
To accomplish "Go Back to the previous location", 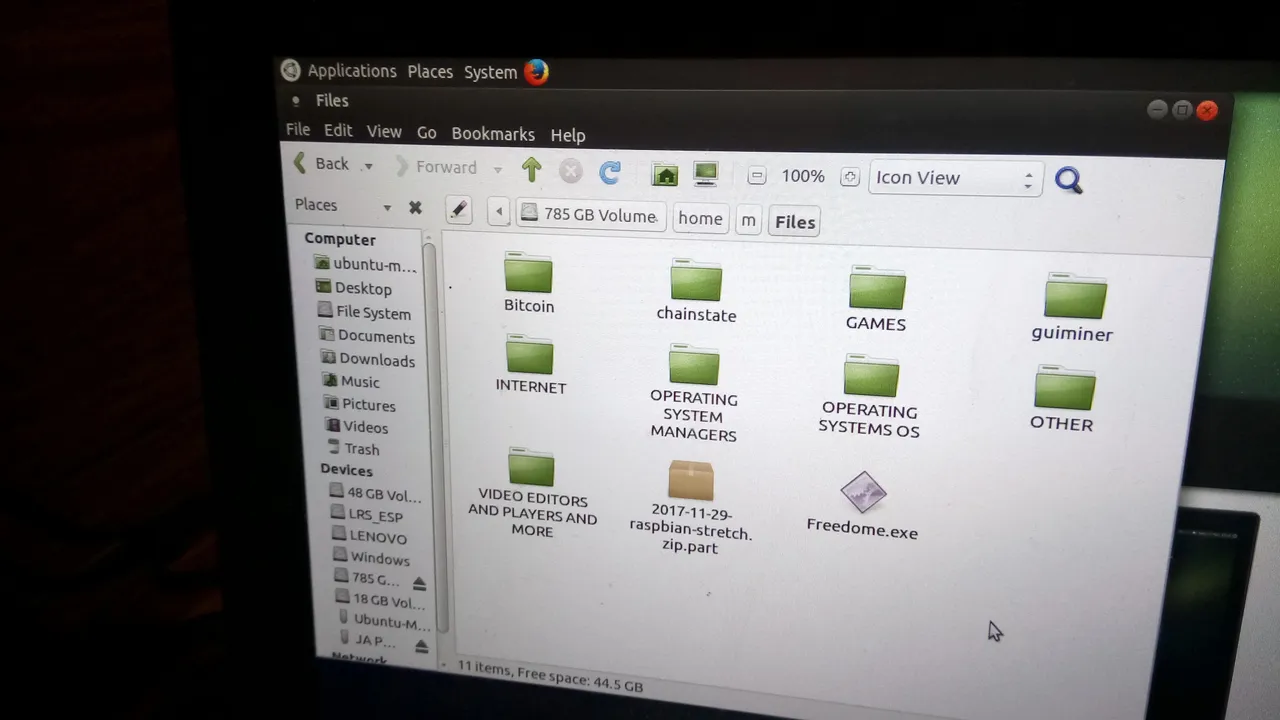I will pos(321,164).
